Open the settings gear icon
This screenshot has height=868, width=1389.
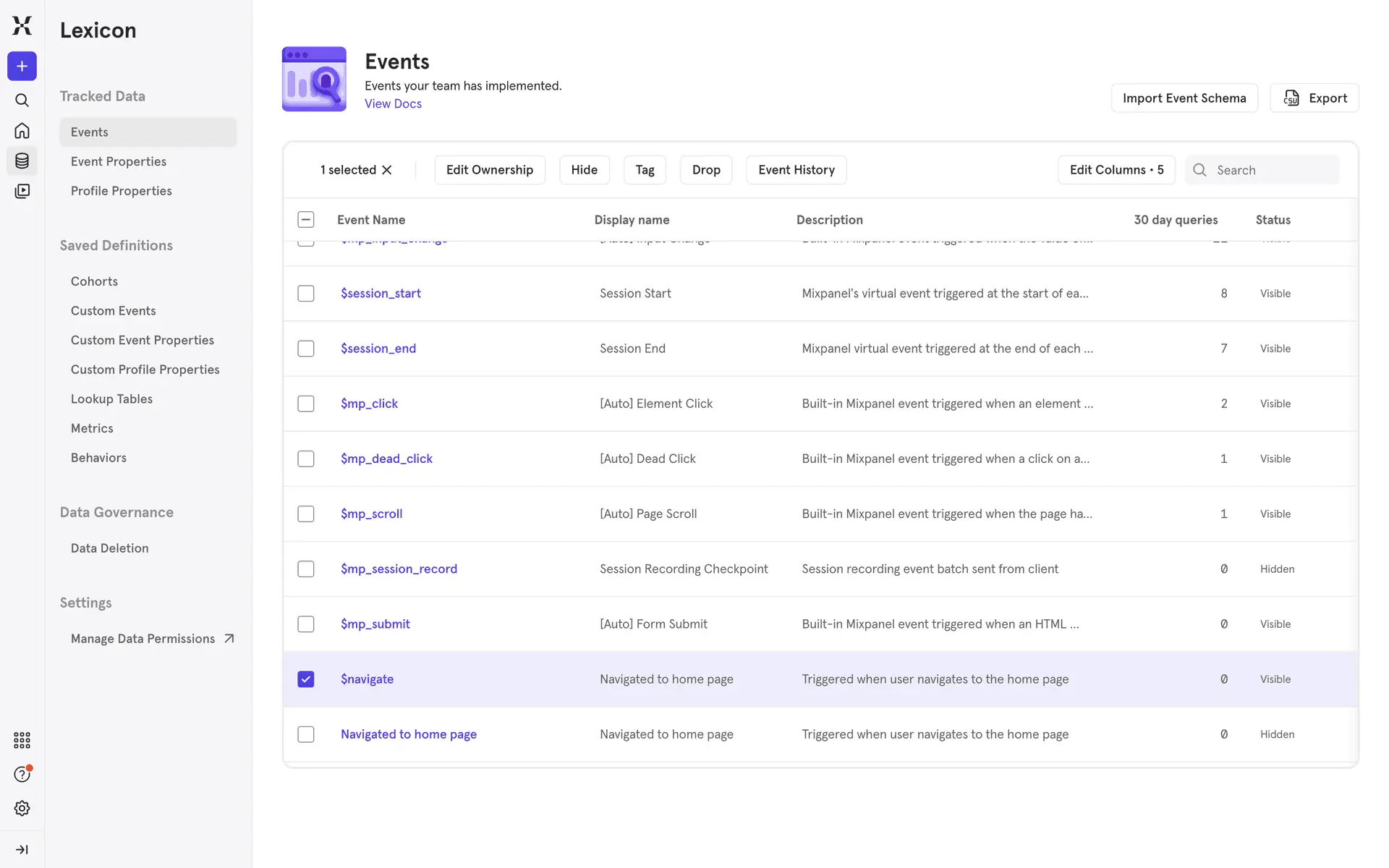22,808
